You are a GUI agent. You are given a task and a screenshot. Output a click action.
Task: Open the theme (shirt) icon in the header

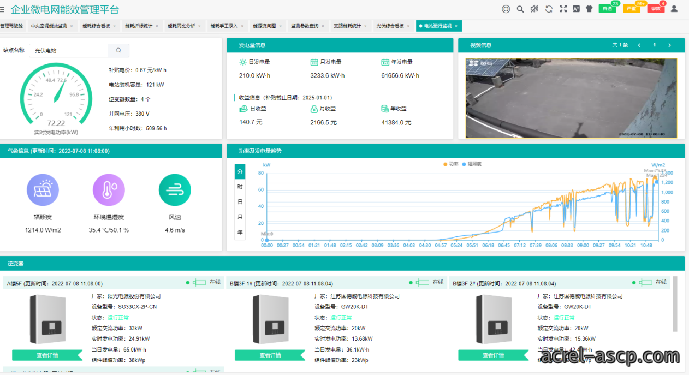point(589,9)
